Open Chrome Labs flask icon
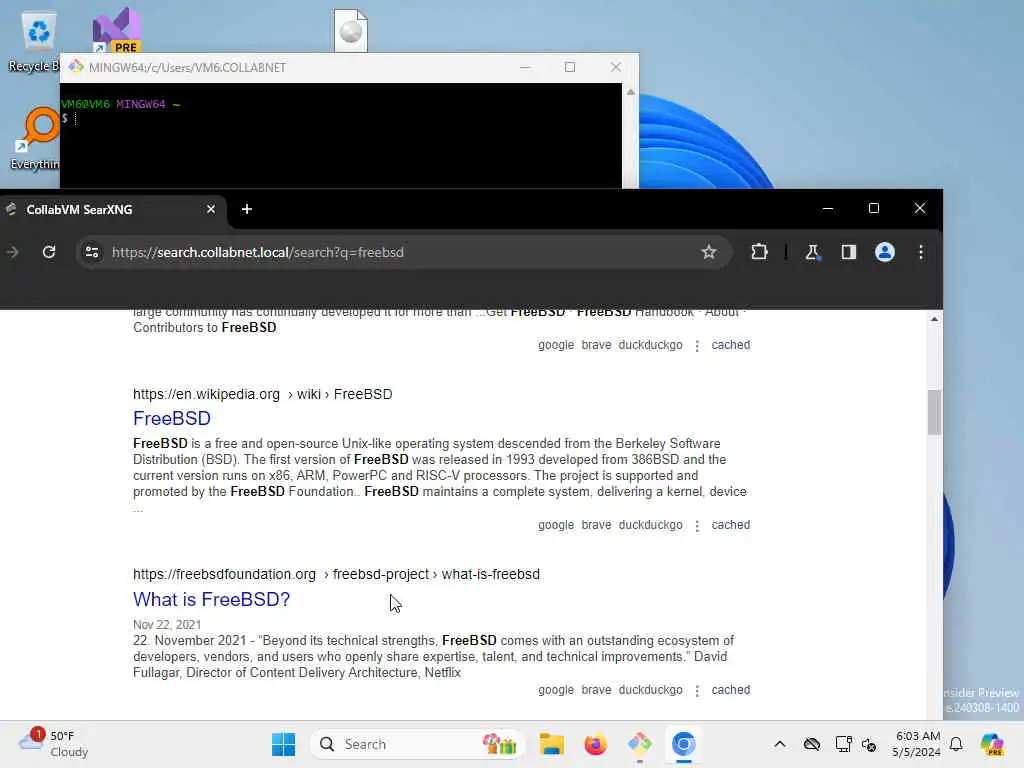Image resolution: width=1024 pixels, height=768 pixels. [812, 252]
